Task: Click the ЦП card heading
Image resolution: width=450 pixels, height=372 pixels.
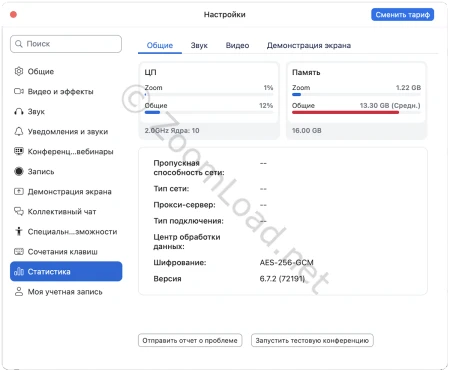Action: point(150,72)
